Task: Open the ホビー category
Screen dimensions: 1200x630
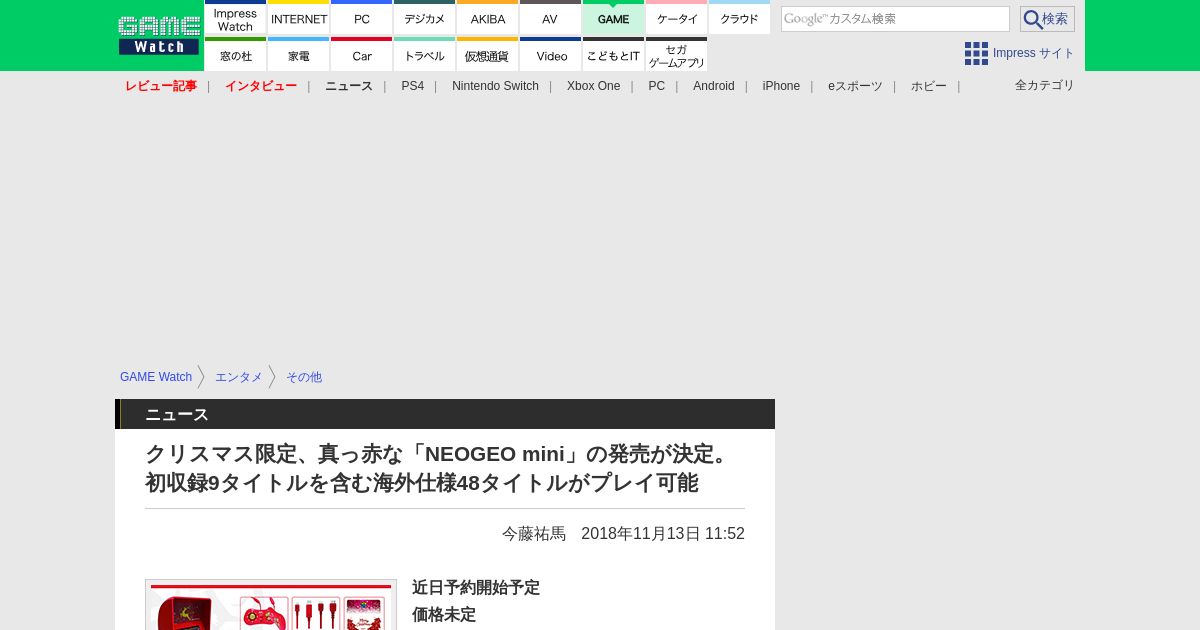Action: click(x=929, y=86)
